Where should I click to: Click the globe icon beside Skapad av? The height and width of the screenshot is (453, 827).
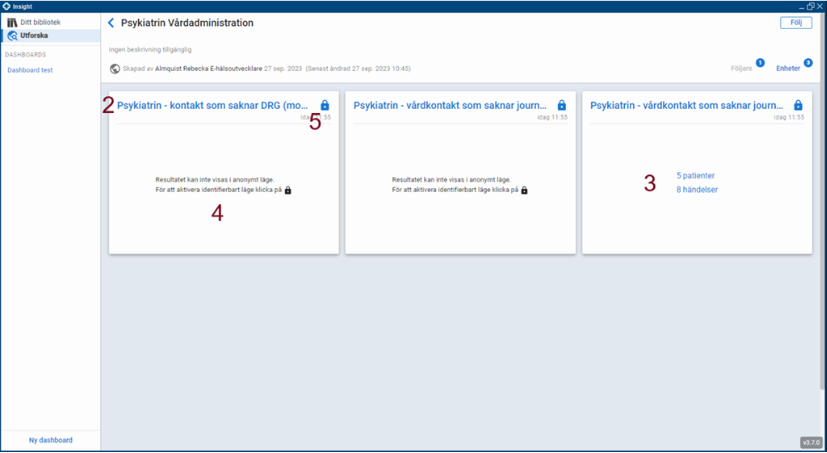[x=114, y=69]
